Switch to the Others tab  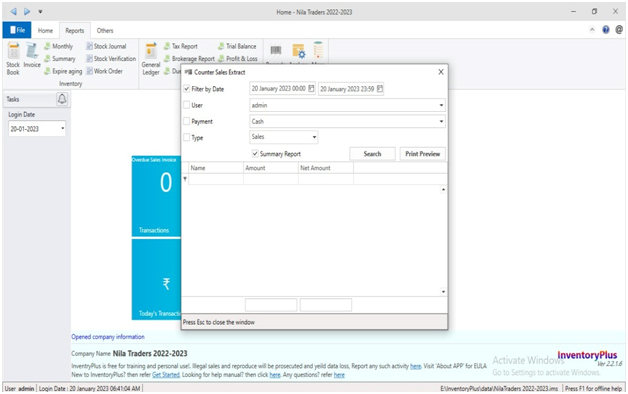105,30
